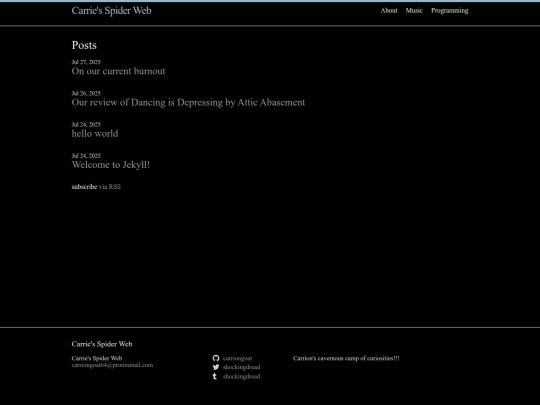Open the About page
This screenshot has height=405, width=540.
[x=389, y=11]
